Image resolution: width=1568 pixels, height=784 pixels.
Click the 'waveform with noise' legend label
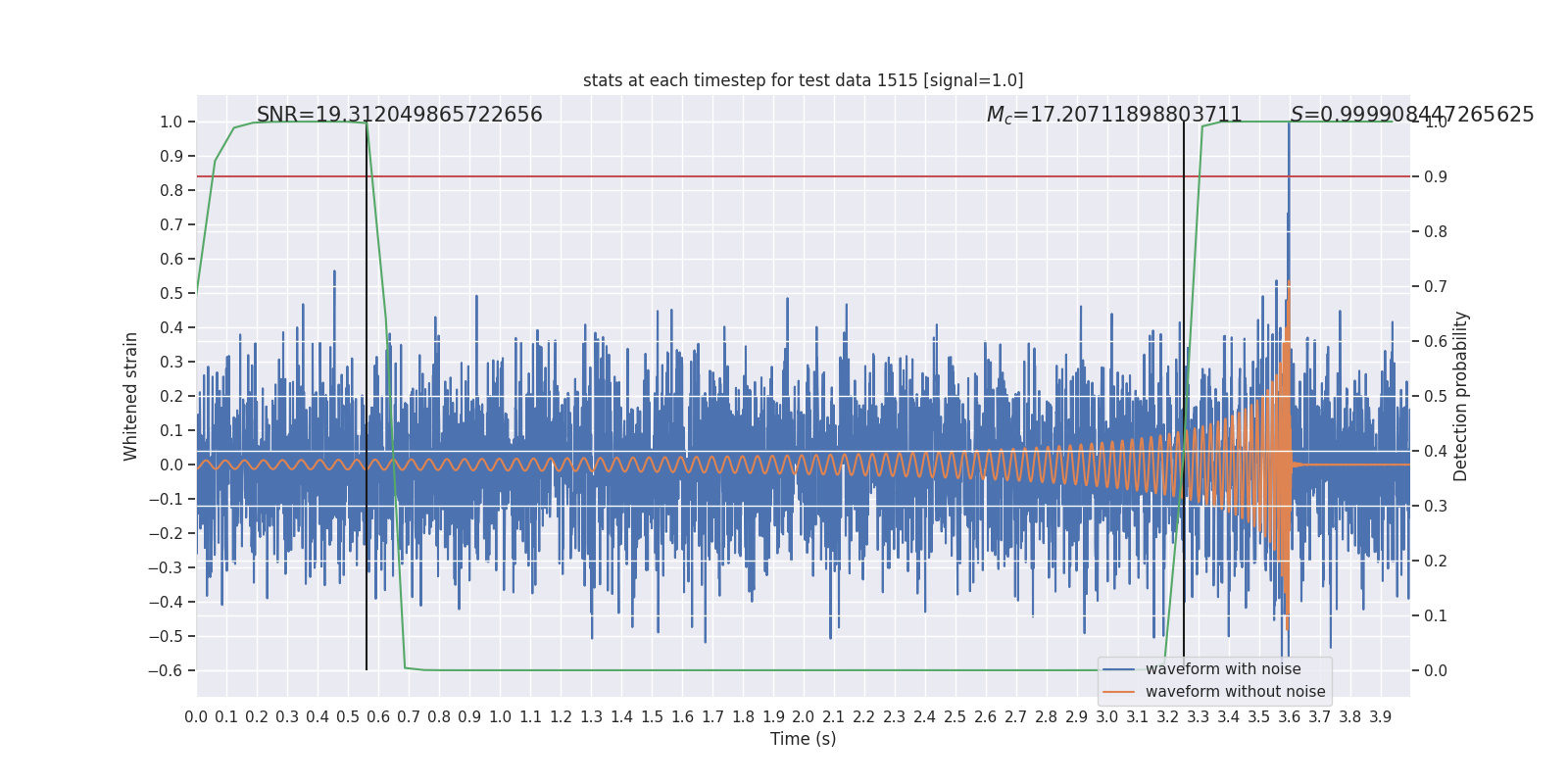tap(1222, 669)
